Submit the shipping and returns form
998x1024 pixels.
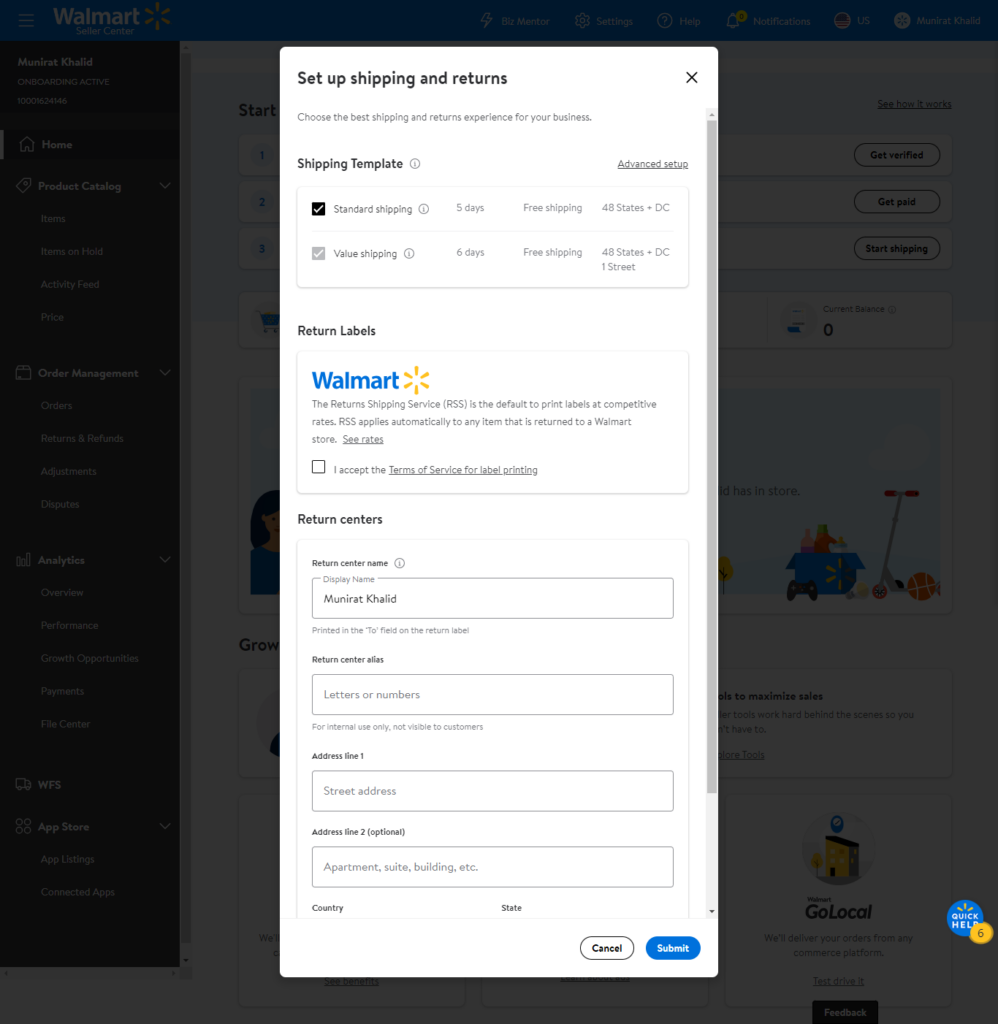pyautogui.click(x=673, y=948)
